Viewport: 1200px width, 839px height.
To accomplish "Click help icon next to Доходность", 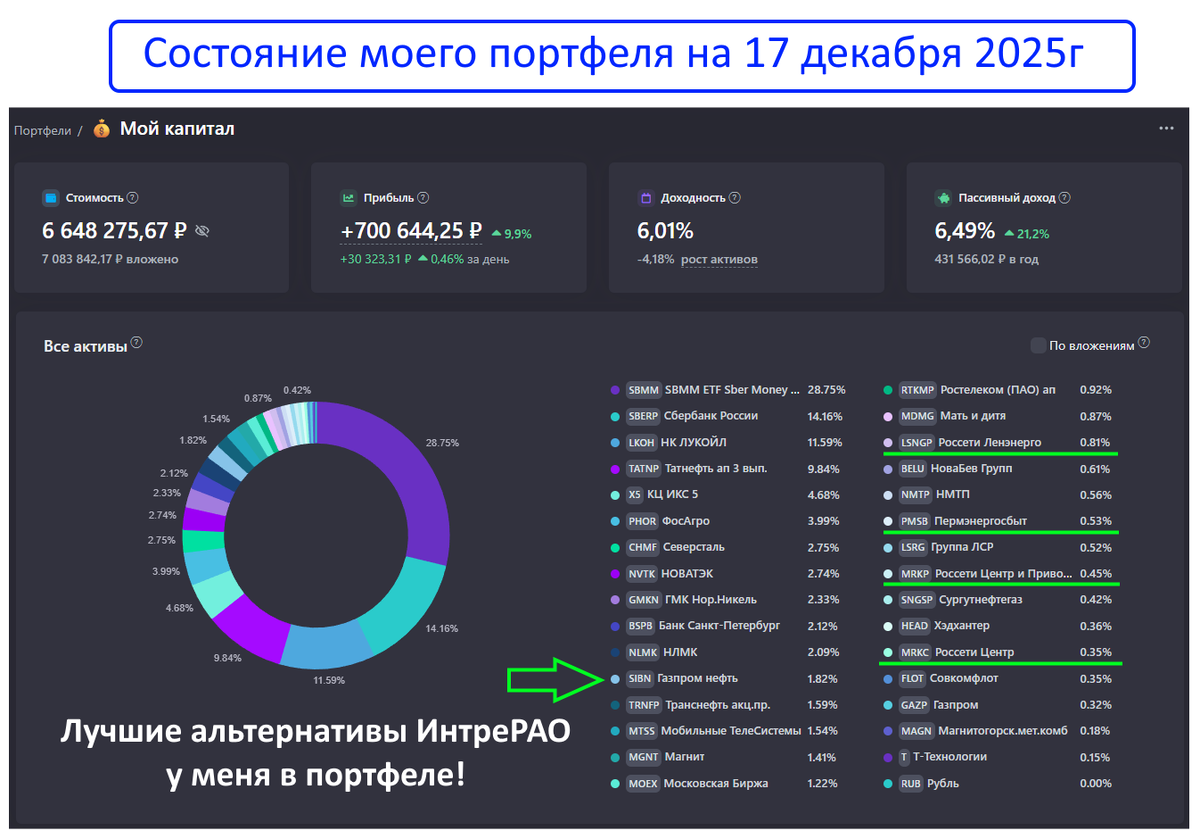I will [735, 198].
